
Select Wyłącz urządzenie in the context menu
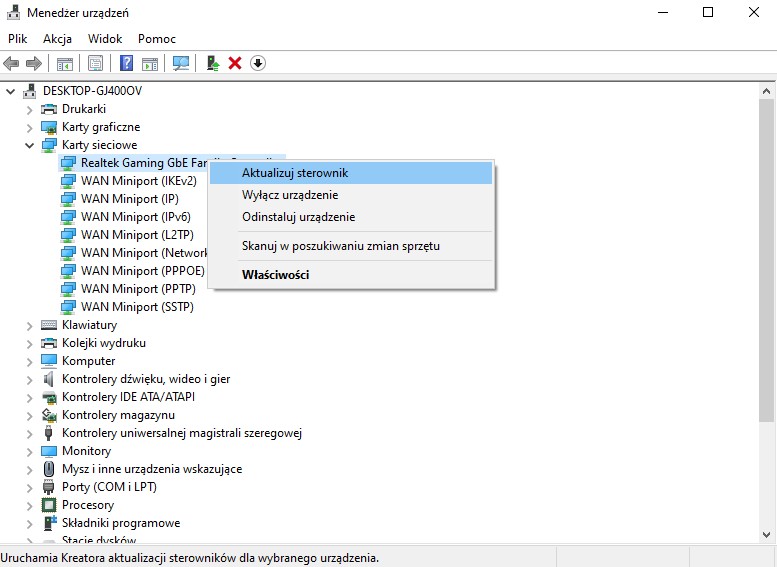point(290,195)
